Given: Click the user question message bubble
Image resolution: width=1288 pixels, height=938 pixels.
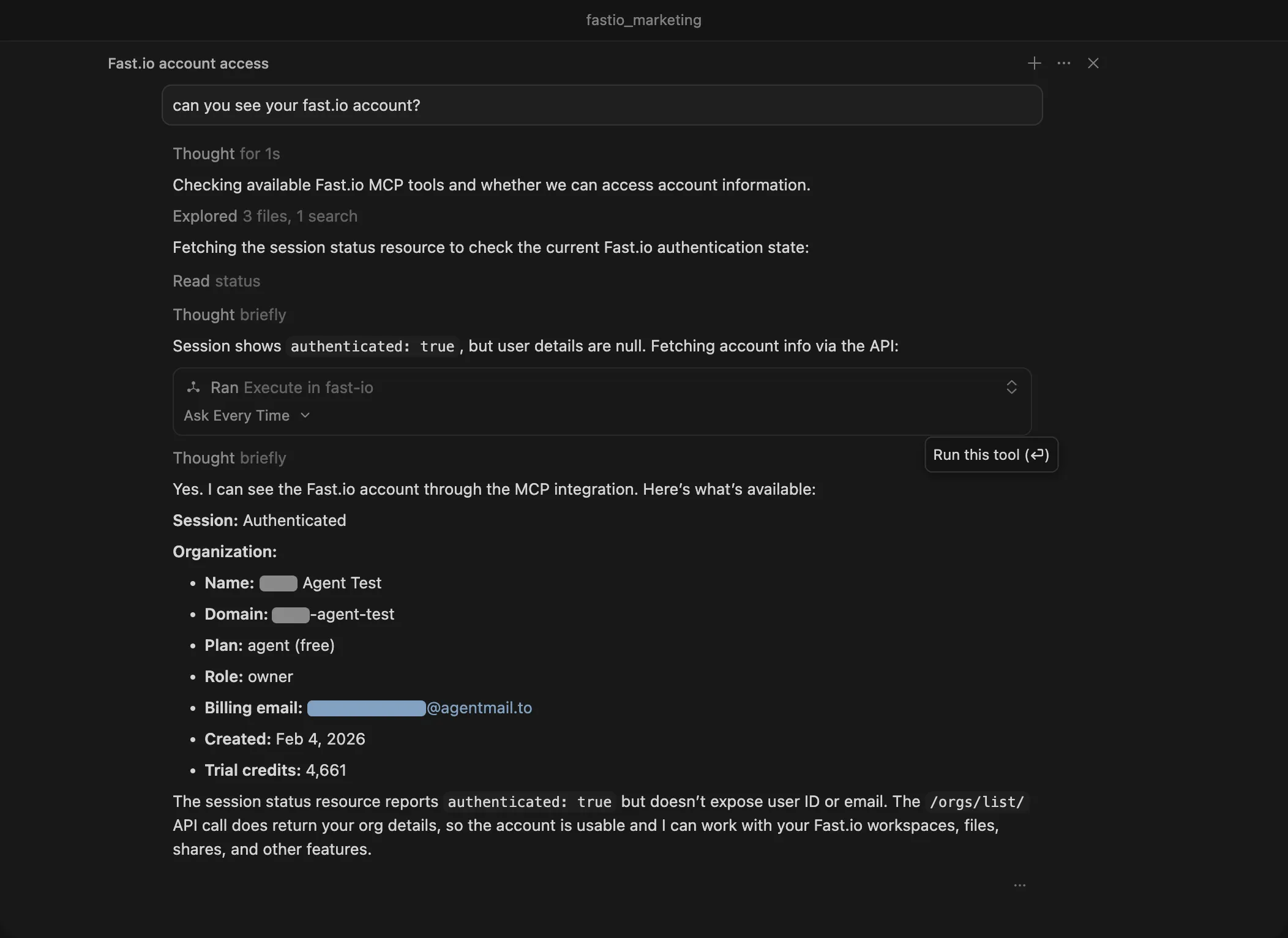Looking at the screenshot, I should 602,105.
